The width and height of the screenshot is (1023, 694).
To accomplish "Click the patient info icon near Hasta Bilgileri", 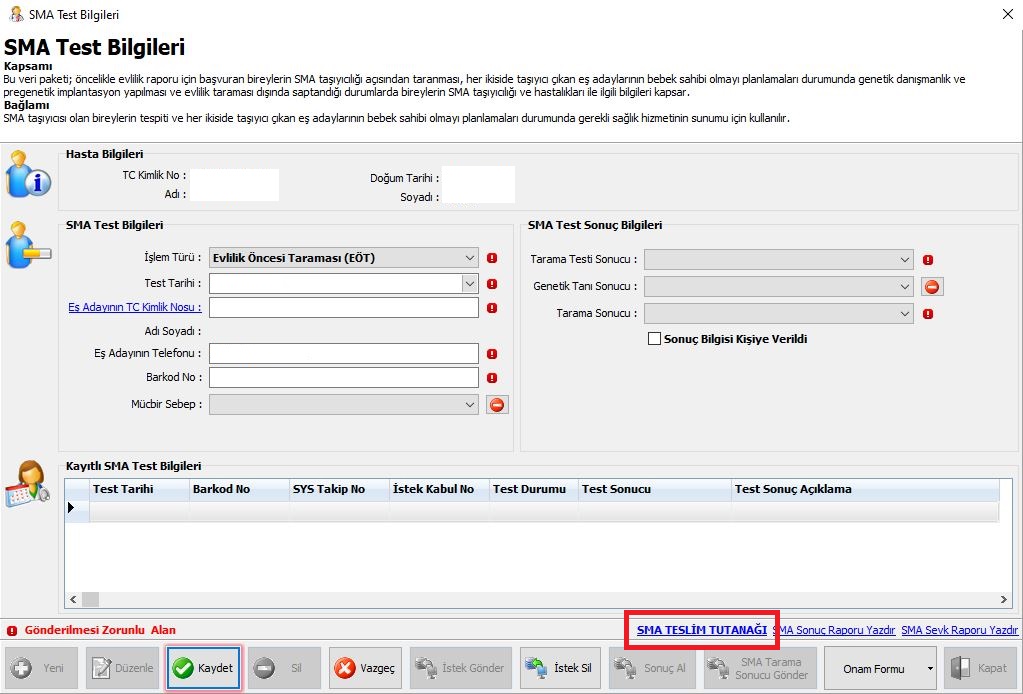I will [x=27, y=175].
